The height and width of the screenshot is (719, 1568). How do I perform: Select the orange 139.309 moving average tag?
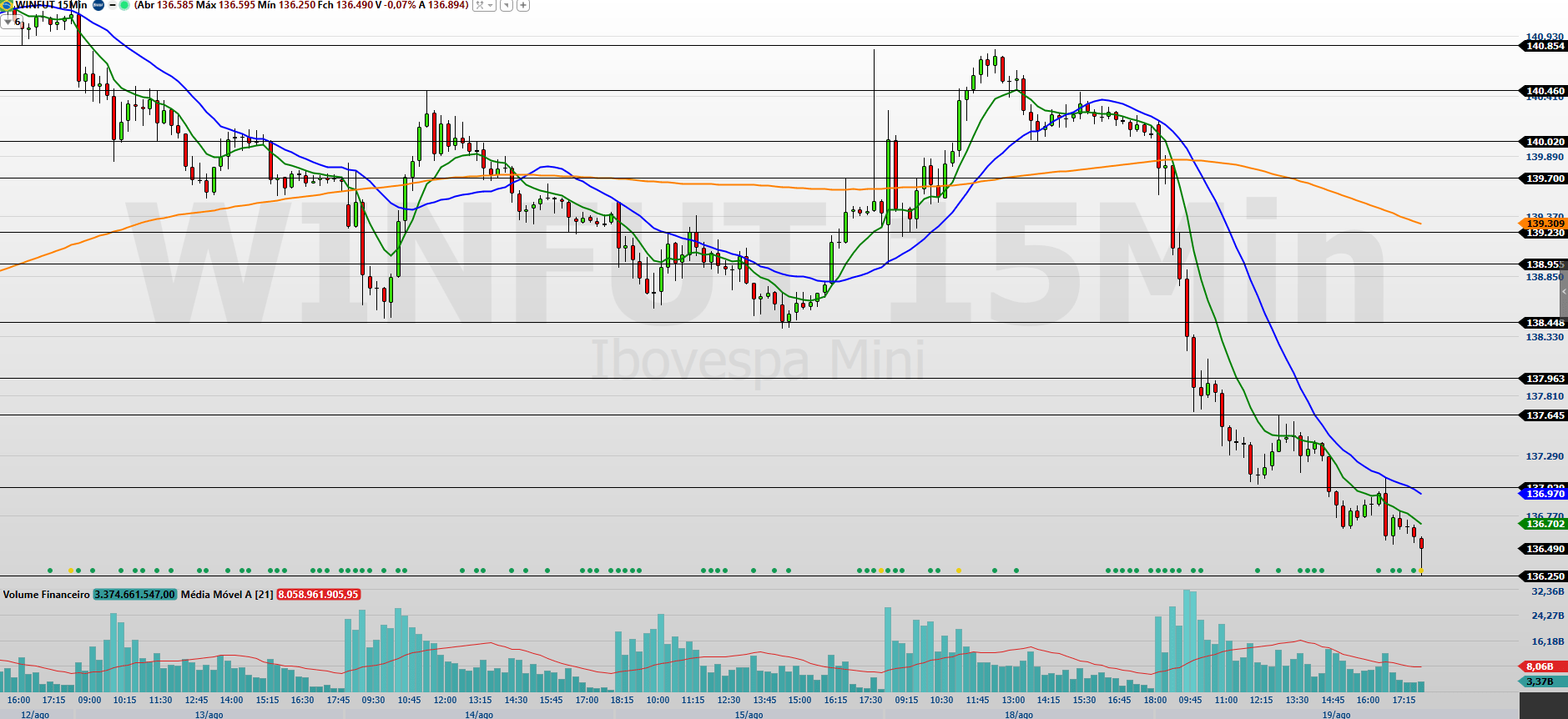(x=1543, y=224)
